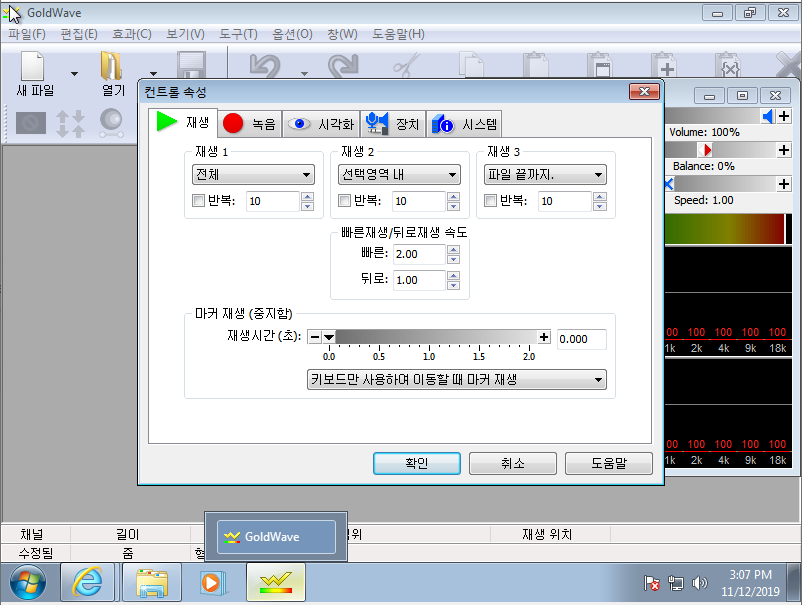The height and width of the screenshot is (605, 802).
Task: Expand the Undo history dropdown arrow
Action: pyautogui.click(x=304, y=74)
